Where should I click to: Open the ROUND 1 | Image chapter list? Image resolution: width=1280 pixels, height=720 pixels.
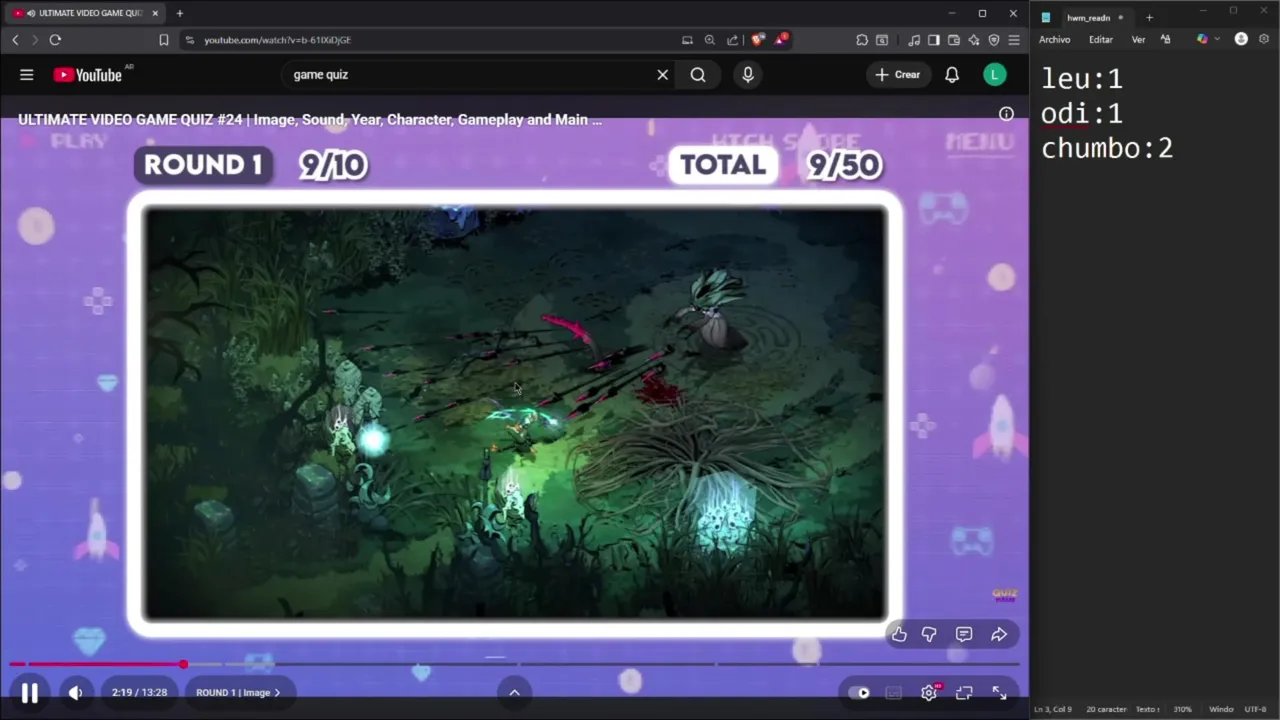pos(238,692)
